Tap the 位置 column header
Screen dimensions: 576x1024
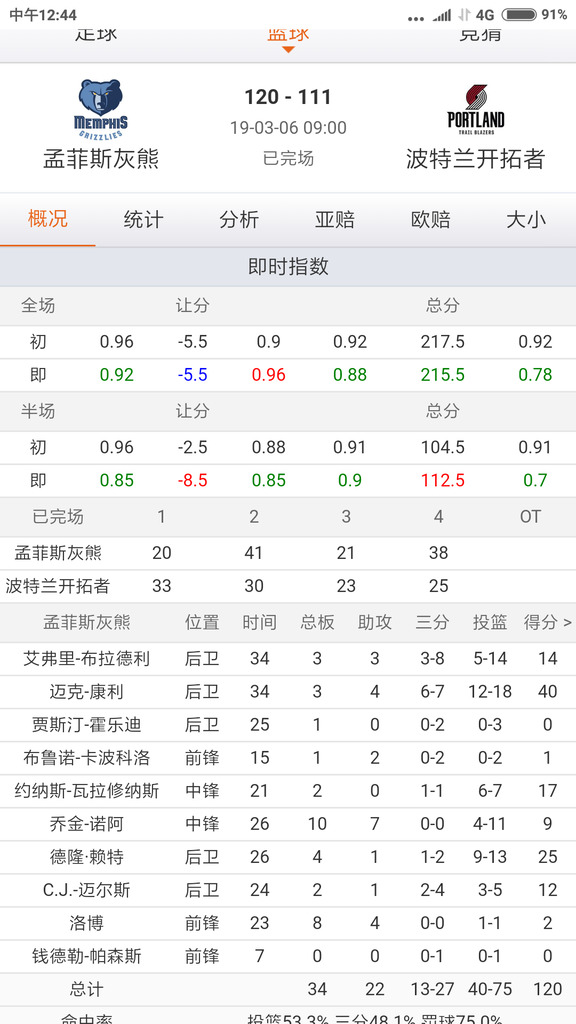[x=202, y=623]
